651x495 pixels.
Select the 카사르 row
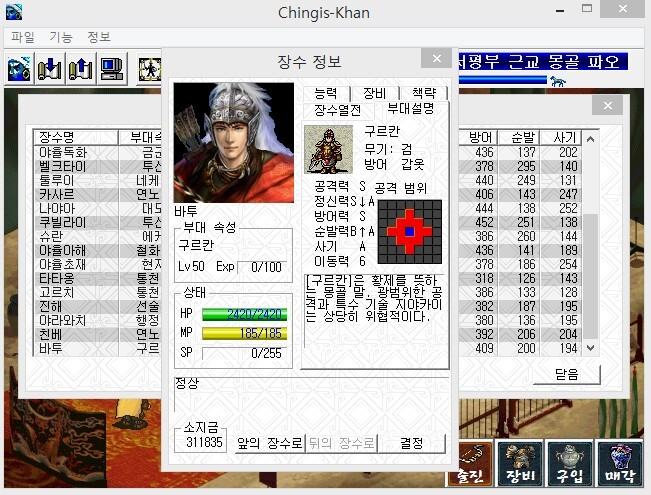click(x=98, y=194)
